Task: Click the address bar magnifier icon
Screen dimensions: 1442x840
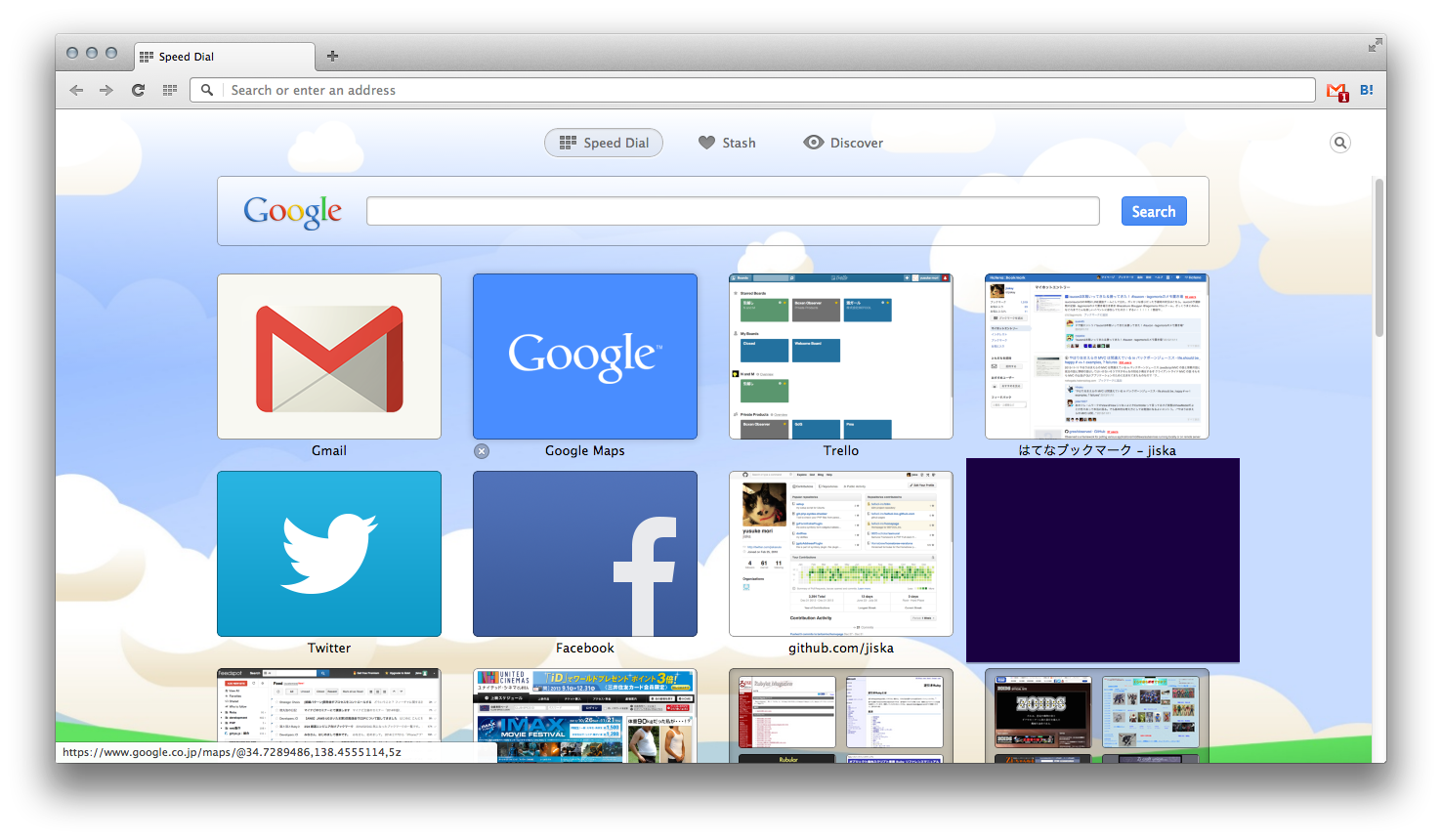Action: pos(207,90)
